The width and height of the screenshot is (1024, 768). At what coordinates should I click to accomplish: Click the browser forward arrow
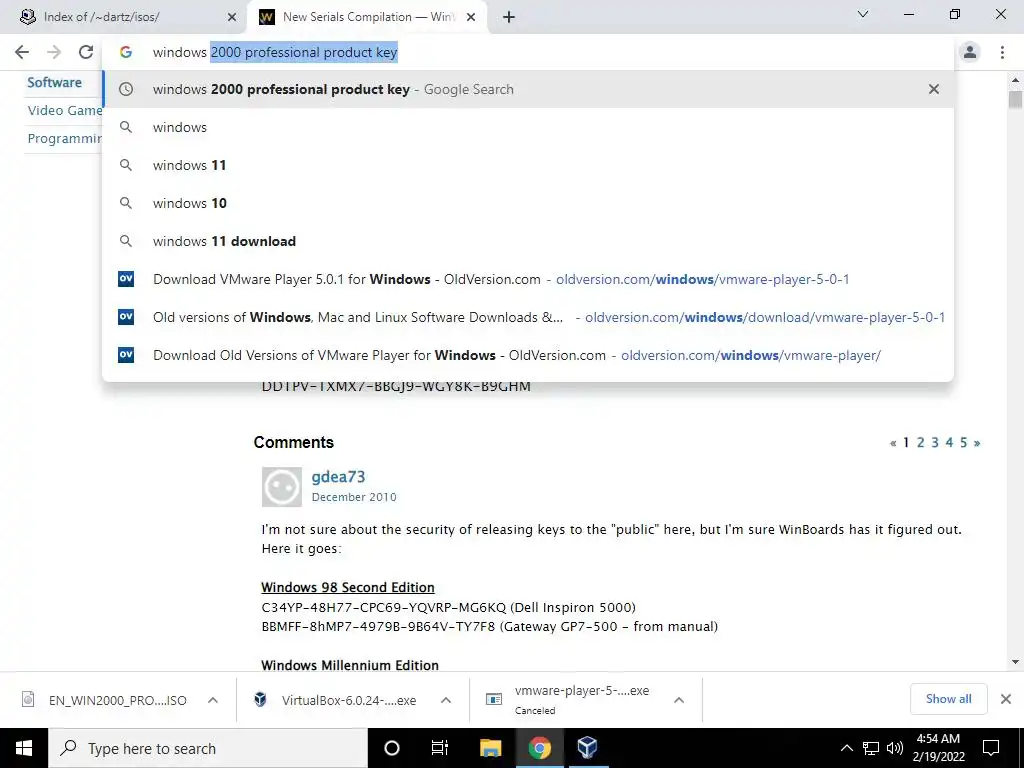click(54, 52)
